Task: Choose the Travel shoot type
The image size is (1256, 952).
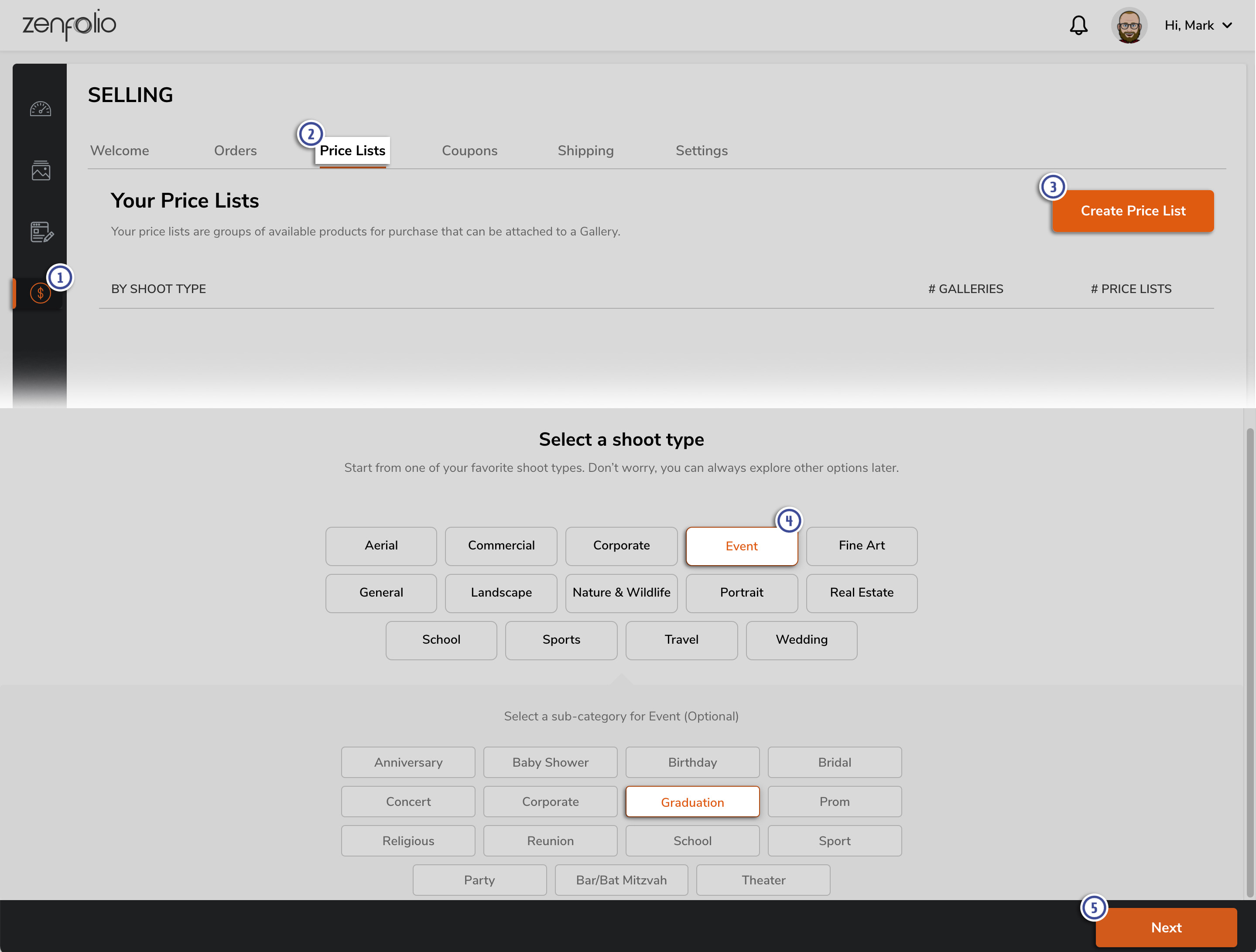Action: click(681, 640)
